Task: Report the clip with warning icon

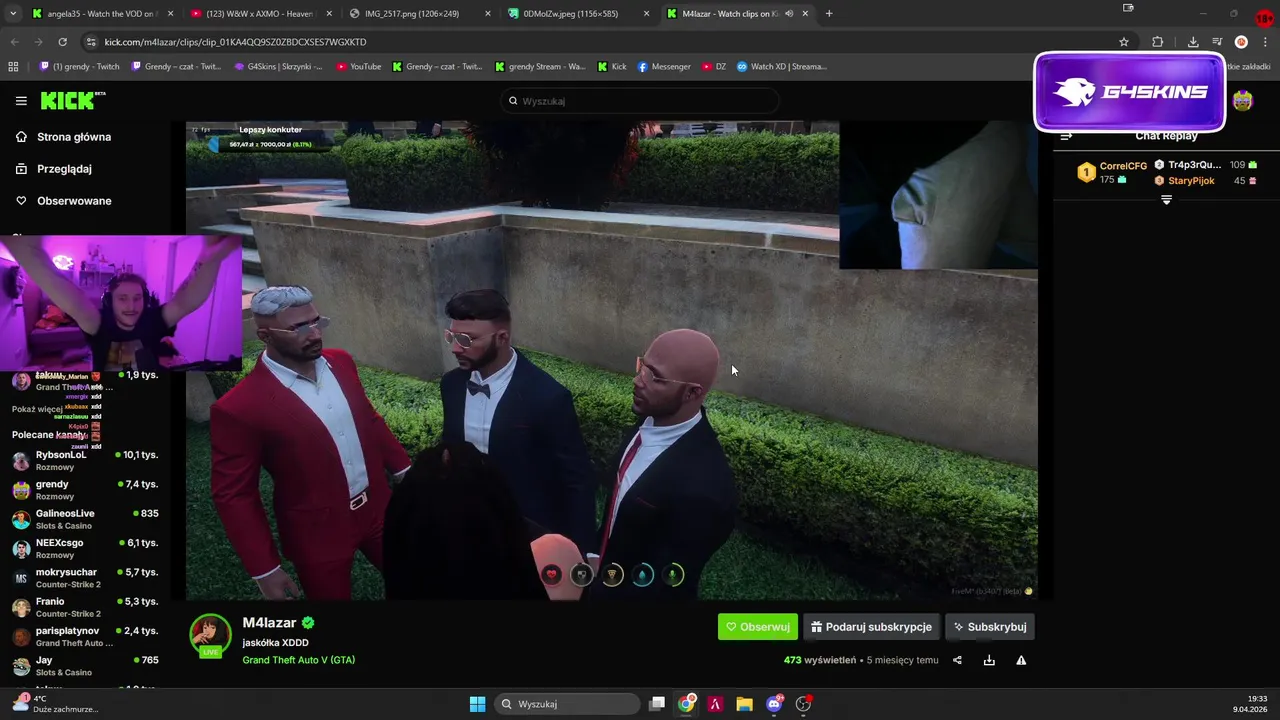Action: tap(1021, 660)
